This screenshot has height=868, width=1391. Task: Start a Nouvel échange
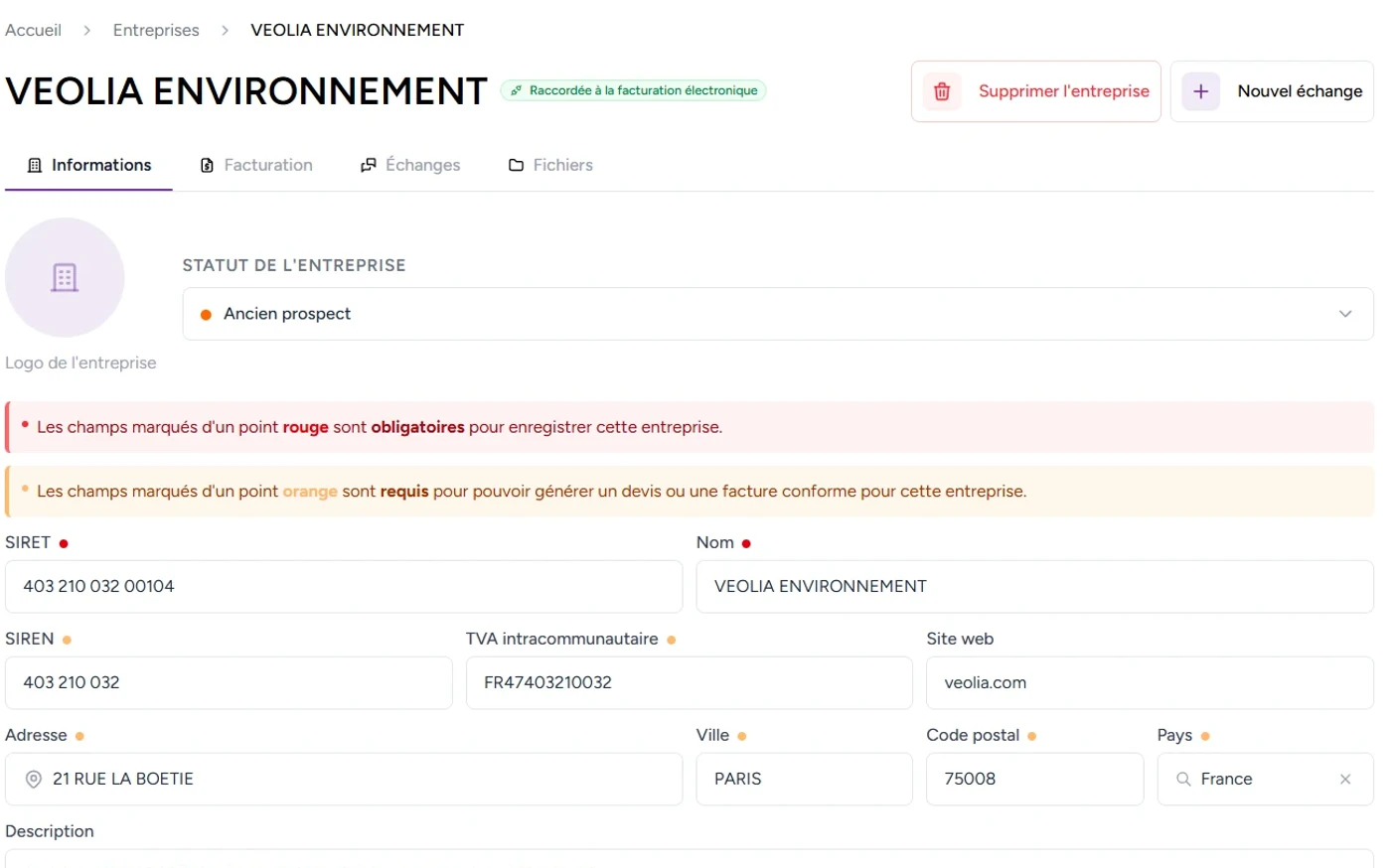[x=1272, y=91]
